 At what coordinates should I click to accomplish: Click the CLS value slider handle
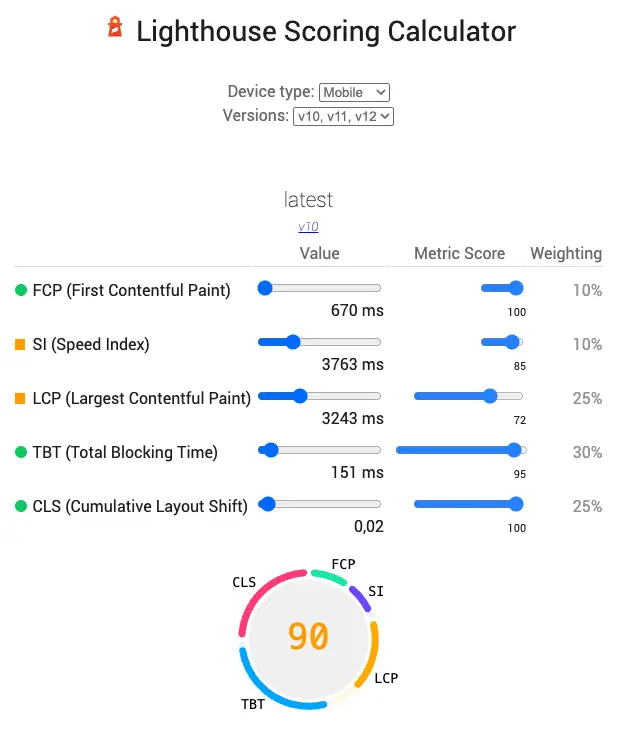point(268,504)
